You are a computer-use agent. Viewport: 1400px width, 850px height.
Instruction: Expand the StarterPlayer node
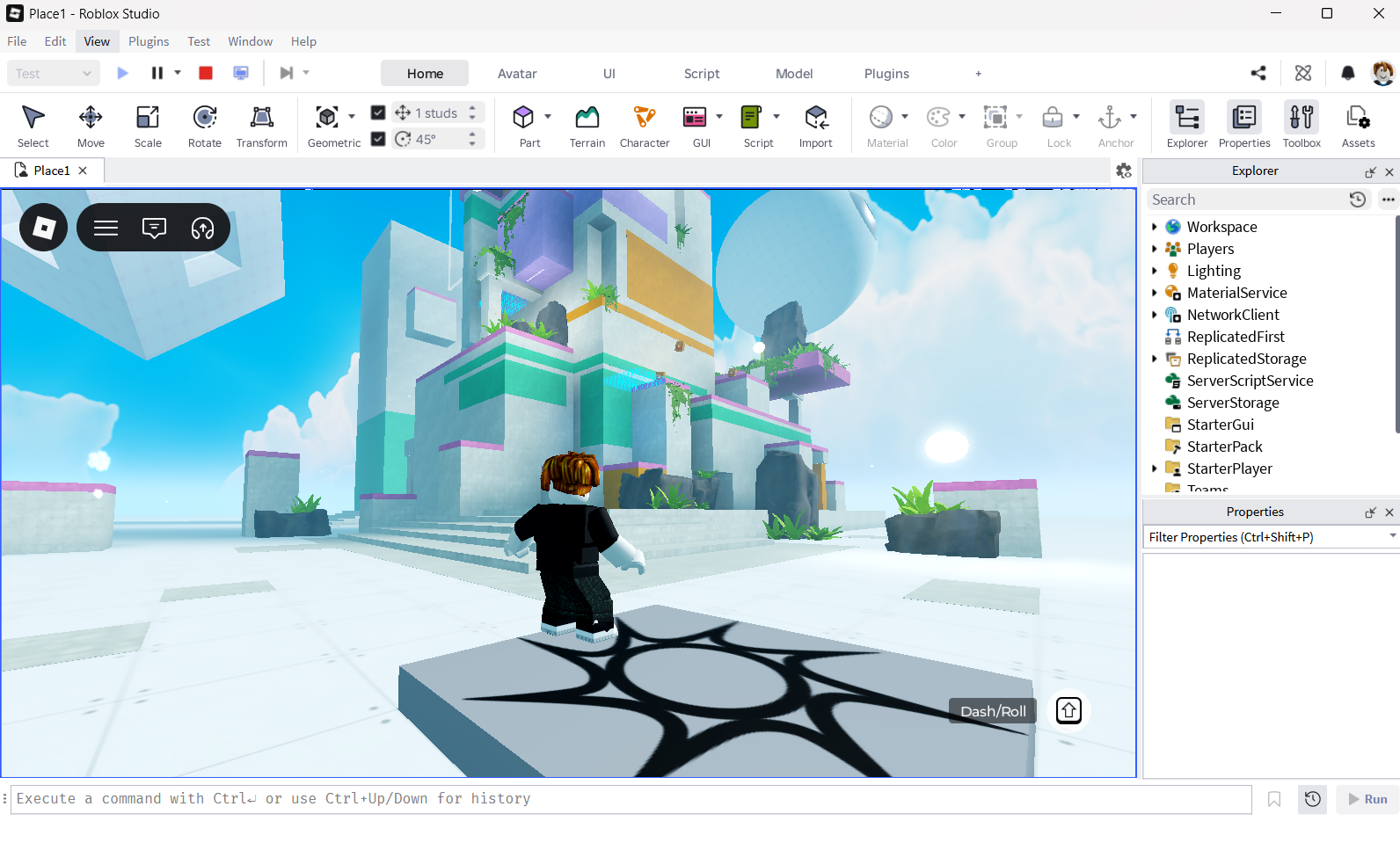(1155, 469)
